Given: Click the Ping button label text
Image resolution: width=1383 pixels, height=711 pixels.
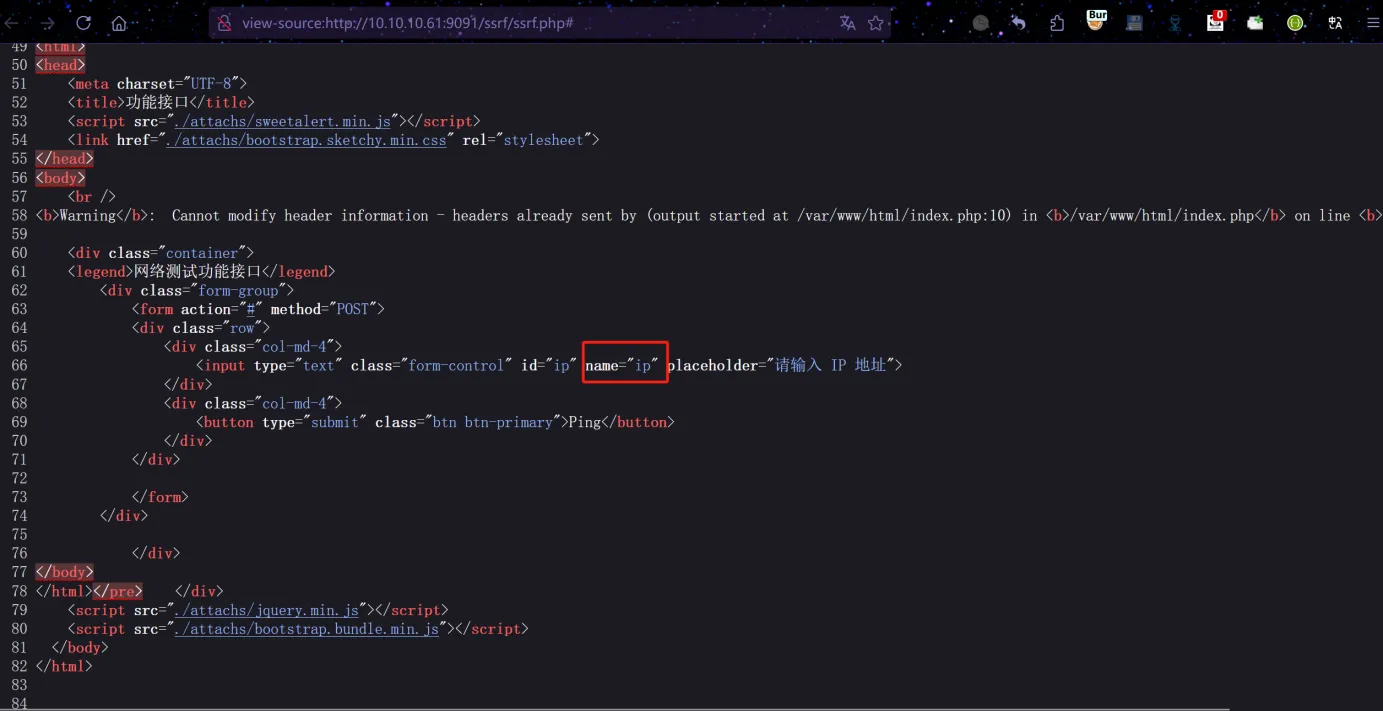Looking at the screenshot, I should [x=584, y=422].
